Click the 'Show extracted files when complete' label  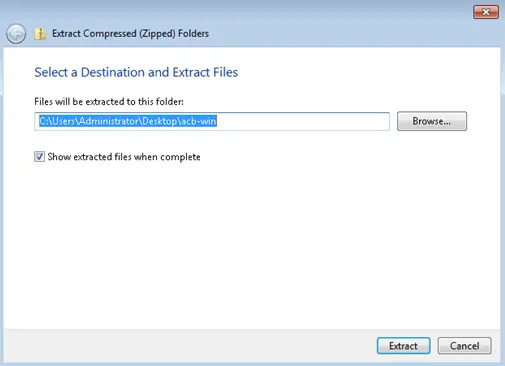124,157
